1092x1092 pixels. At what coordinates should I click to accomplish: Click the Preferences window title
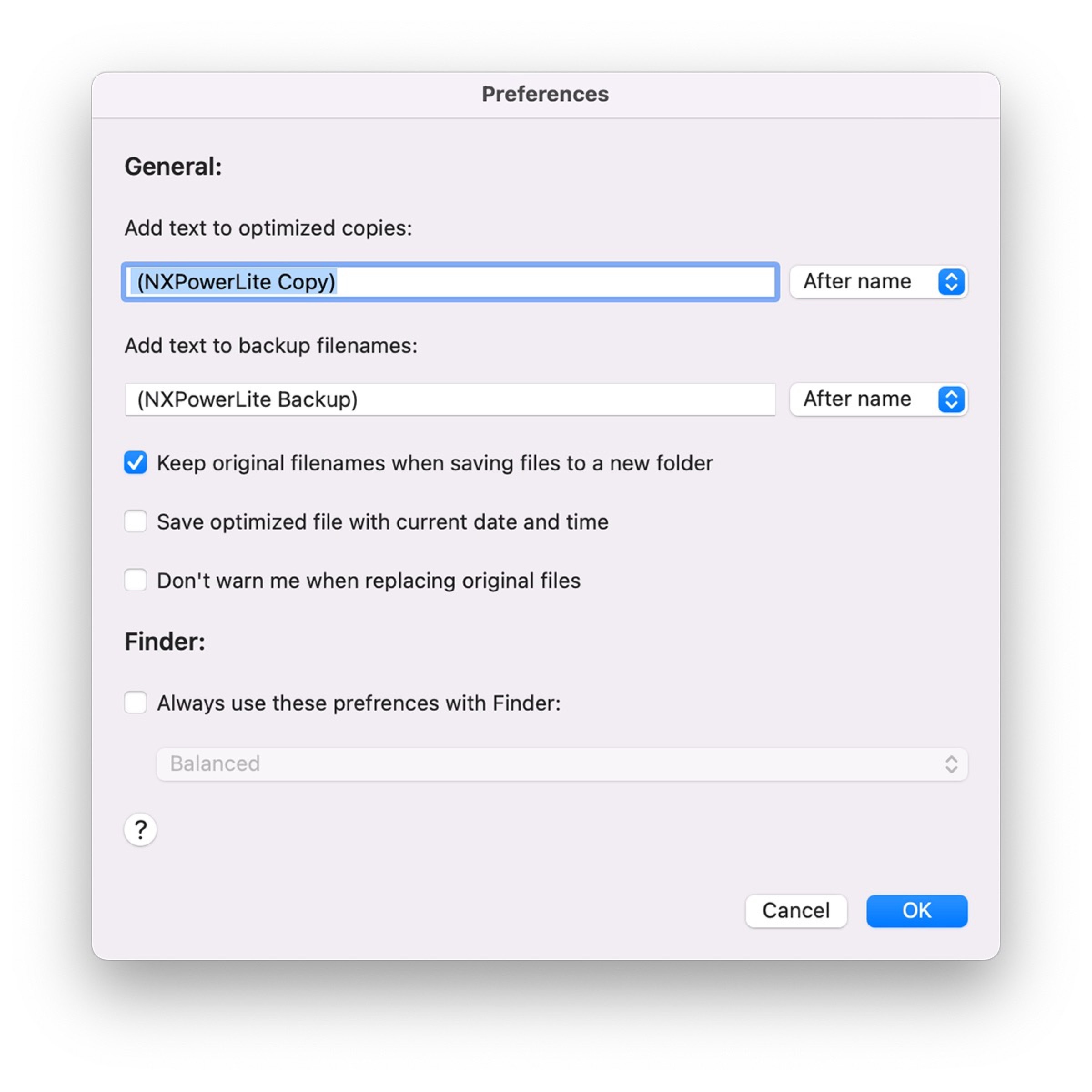pos(545,94)
